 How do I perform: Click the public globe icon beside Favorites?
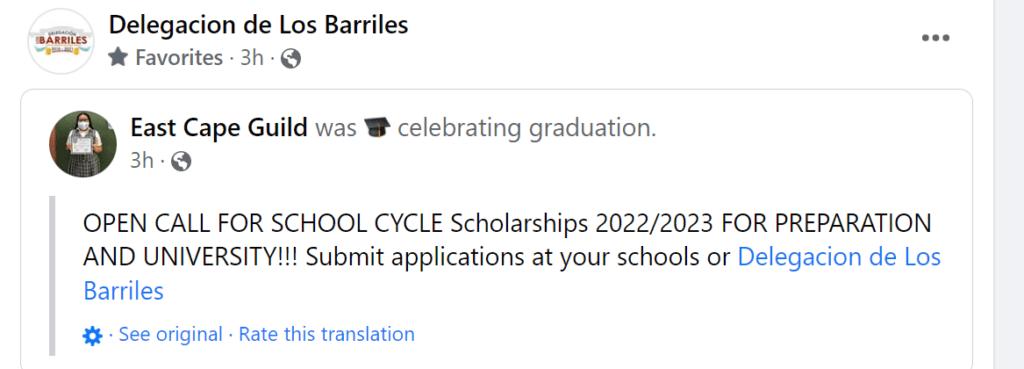pyautogui.click(x=291, y=59)
